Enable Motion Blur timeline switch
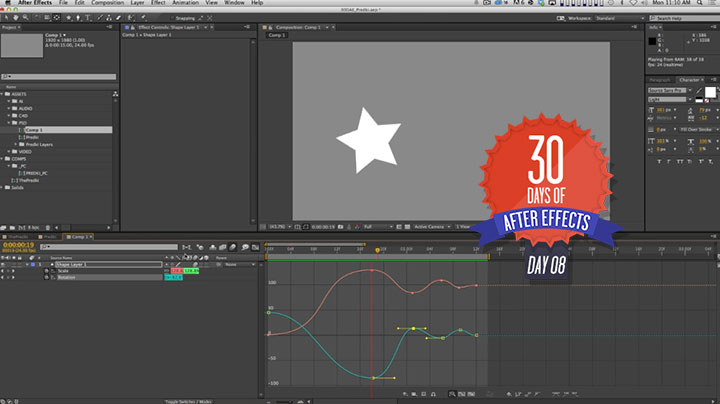Viewport: 720px width, 404px height. [x=233, y=247]
